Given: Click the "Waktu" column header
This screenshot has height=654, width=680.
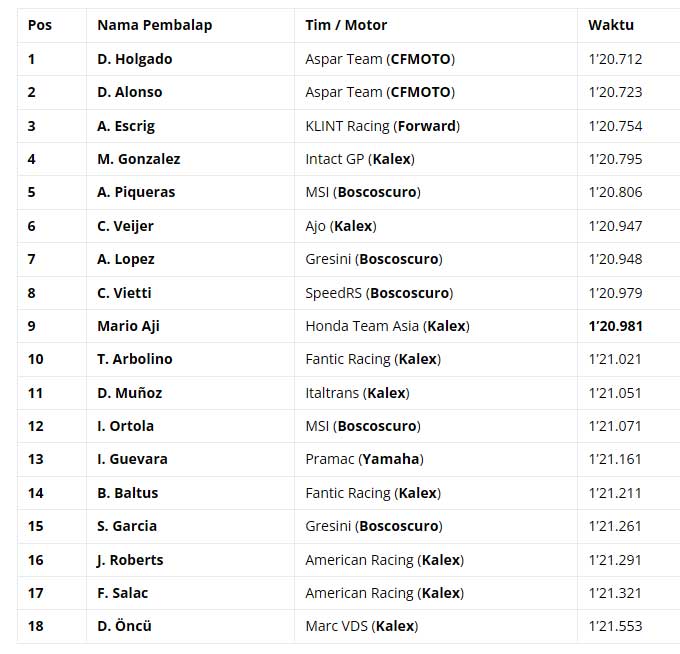Looking at the screenshot, I should coord(610,25).
